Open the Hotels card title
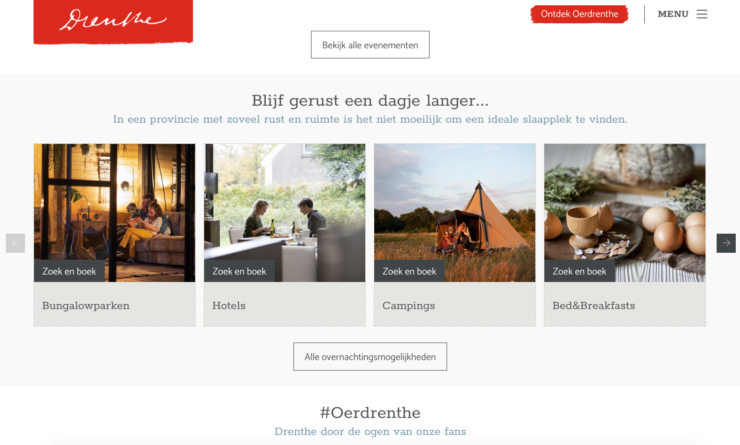Image resolution: width=740 pixels, height=445 pixels. (229, 306)
